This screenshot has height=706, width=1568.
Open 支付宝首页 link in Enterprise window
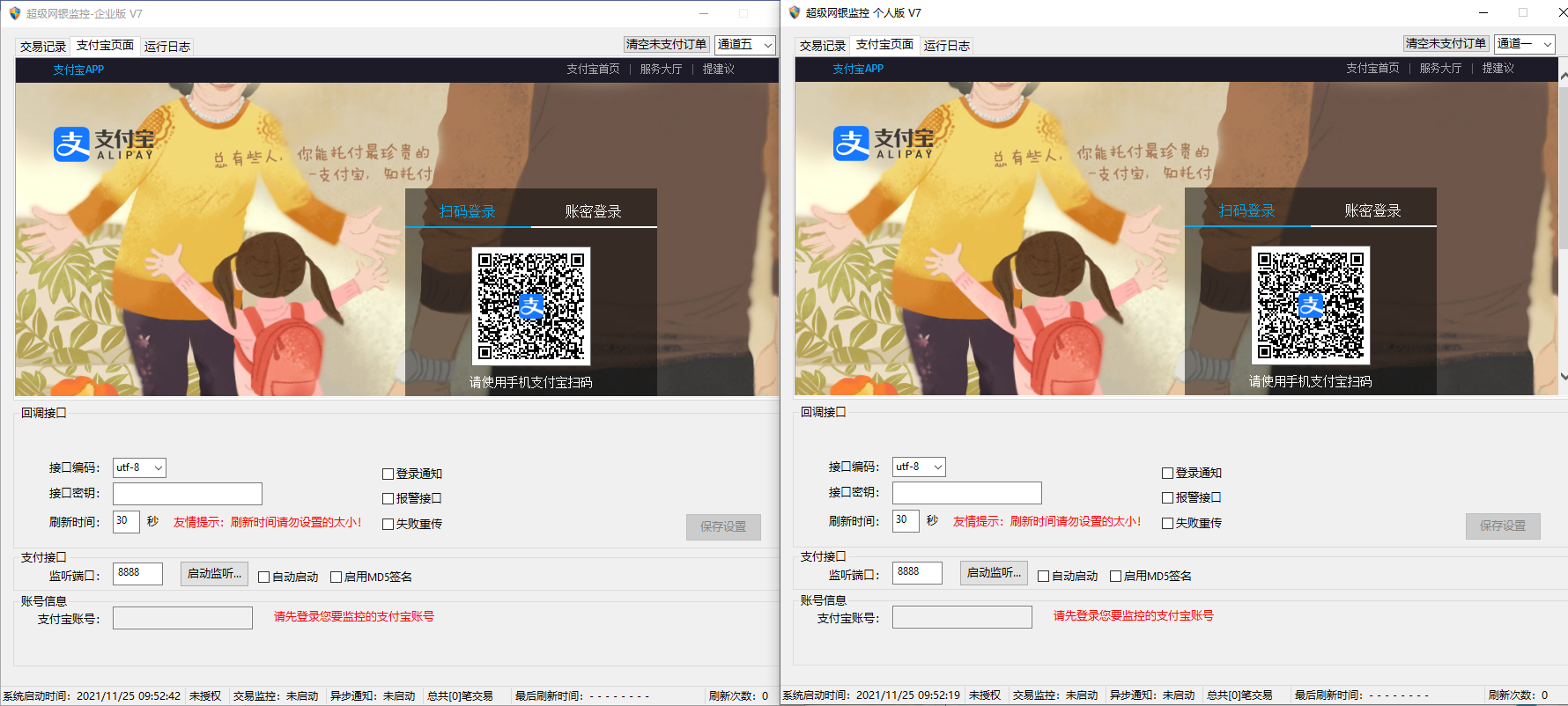click(593, 69)
